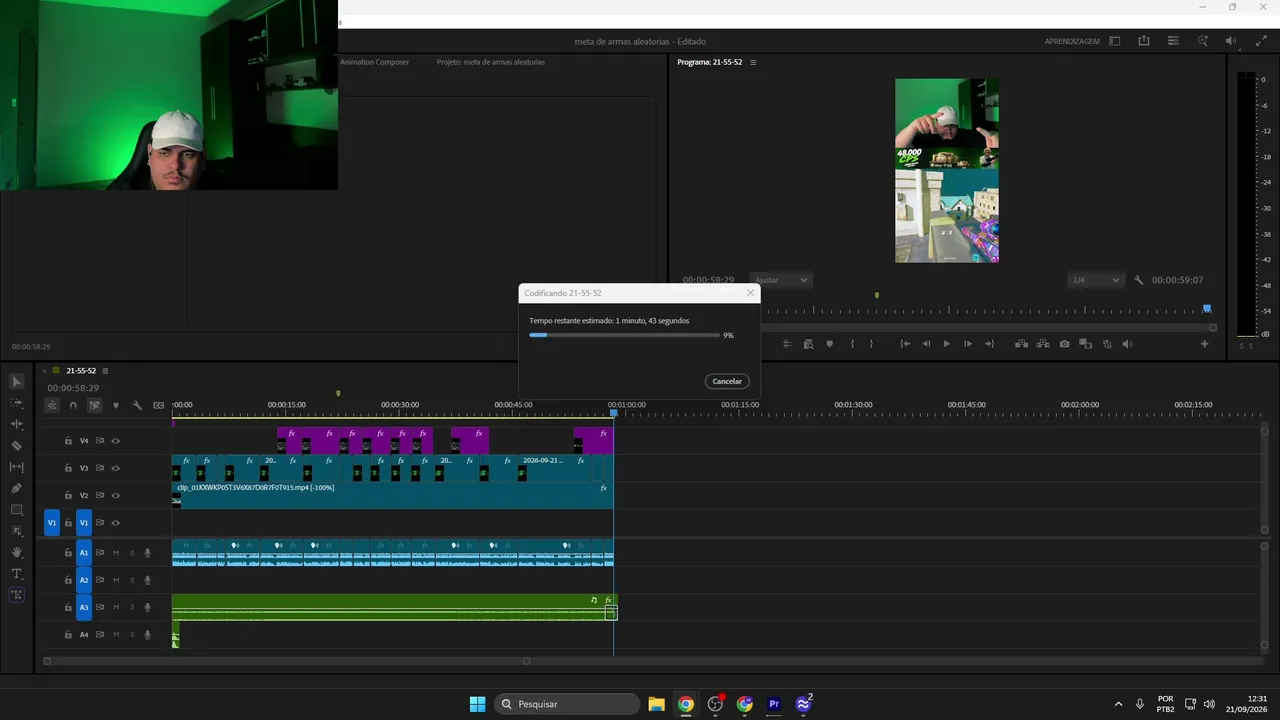This screenshot has width=1280, height=720.
Task: Cancel the encoding with Cancelar button
Action: (727, 381)
